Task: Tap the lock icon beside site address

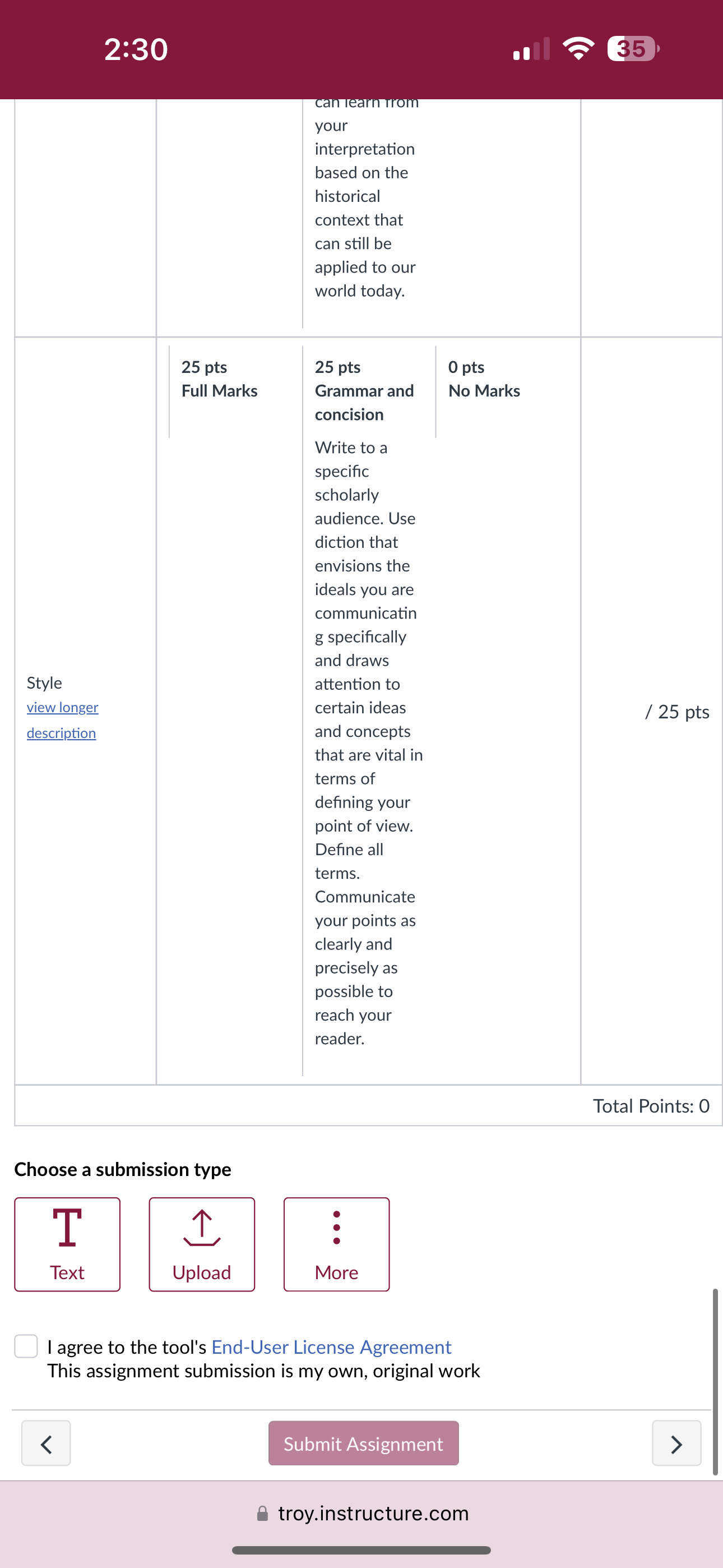Action: [262, 1513]
